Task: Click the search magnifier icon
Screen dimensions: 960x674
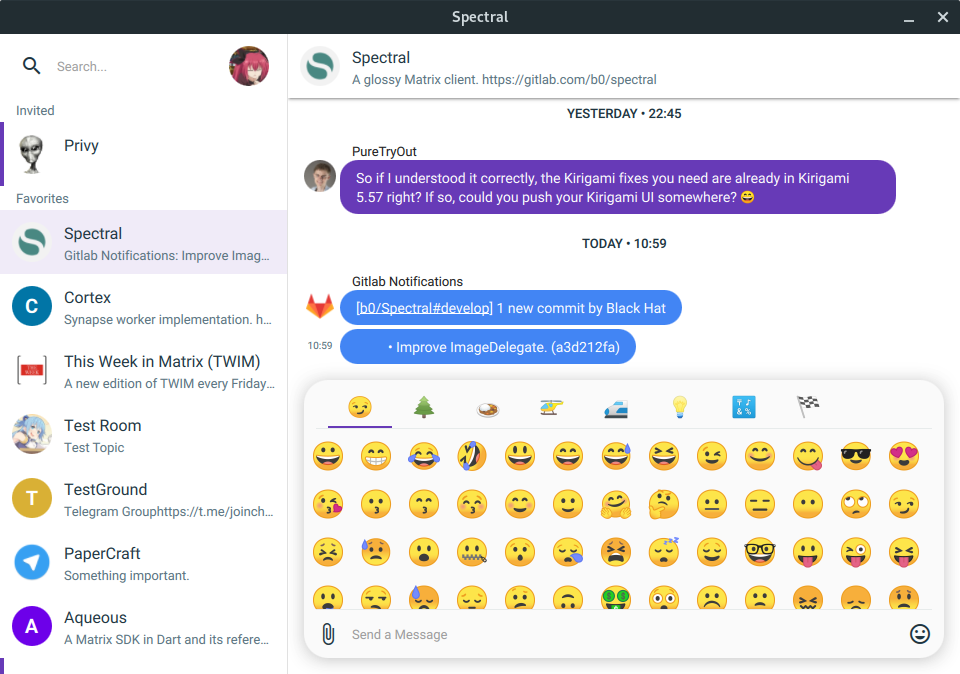Action: coord(32,66)
